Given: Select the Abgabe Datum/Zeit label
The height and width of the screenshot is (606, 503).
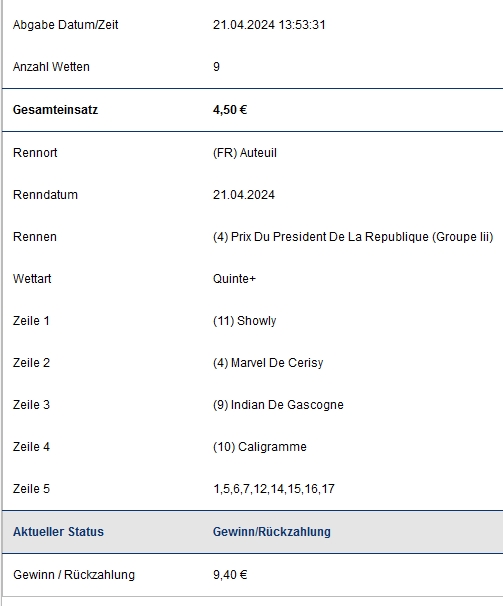Looking at the screenshot, I should point(65,25).
